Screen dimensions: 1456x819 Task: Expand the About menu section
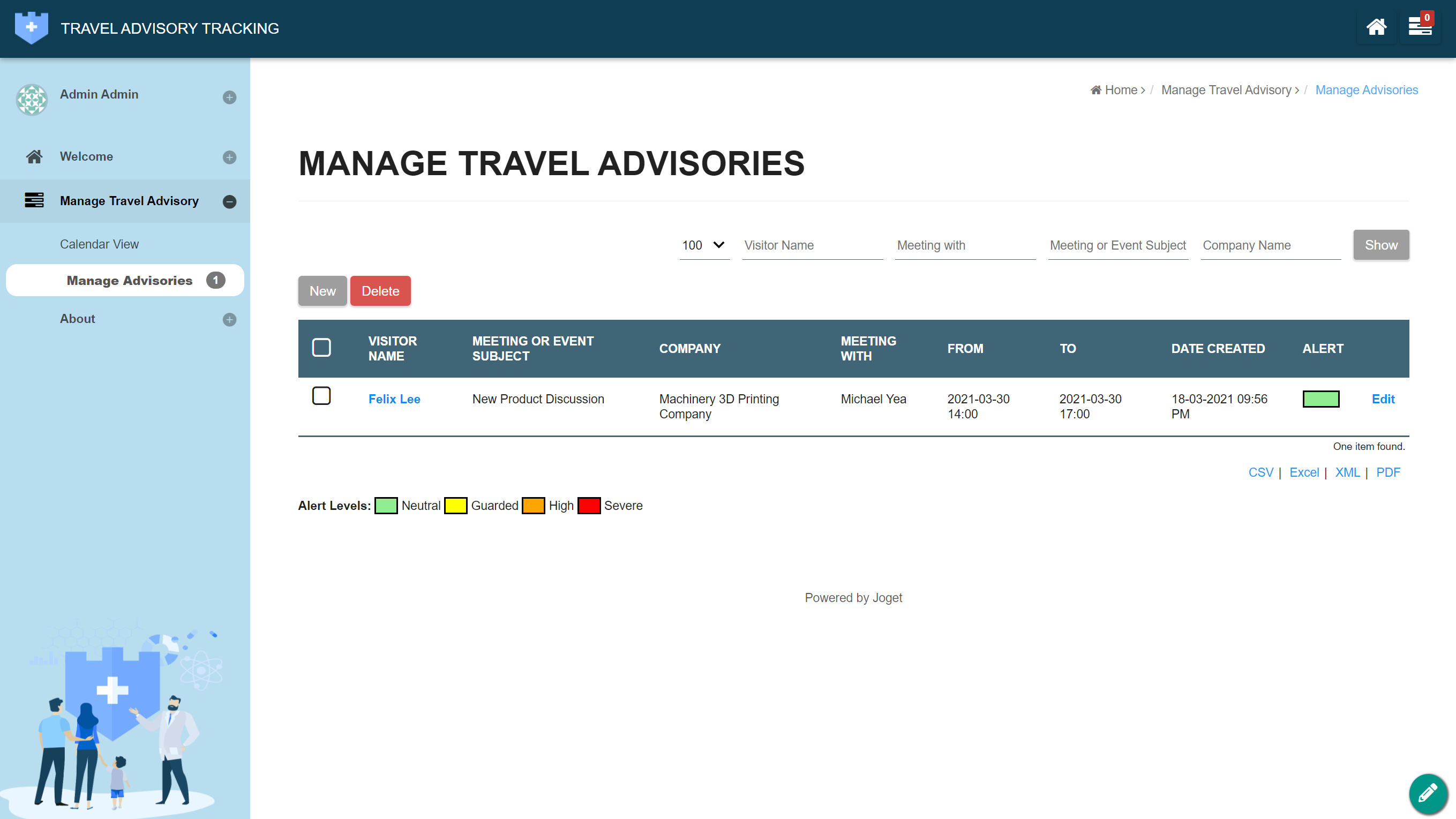click(x=229, y=320)
